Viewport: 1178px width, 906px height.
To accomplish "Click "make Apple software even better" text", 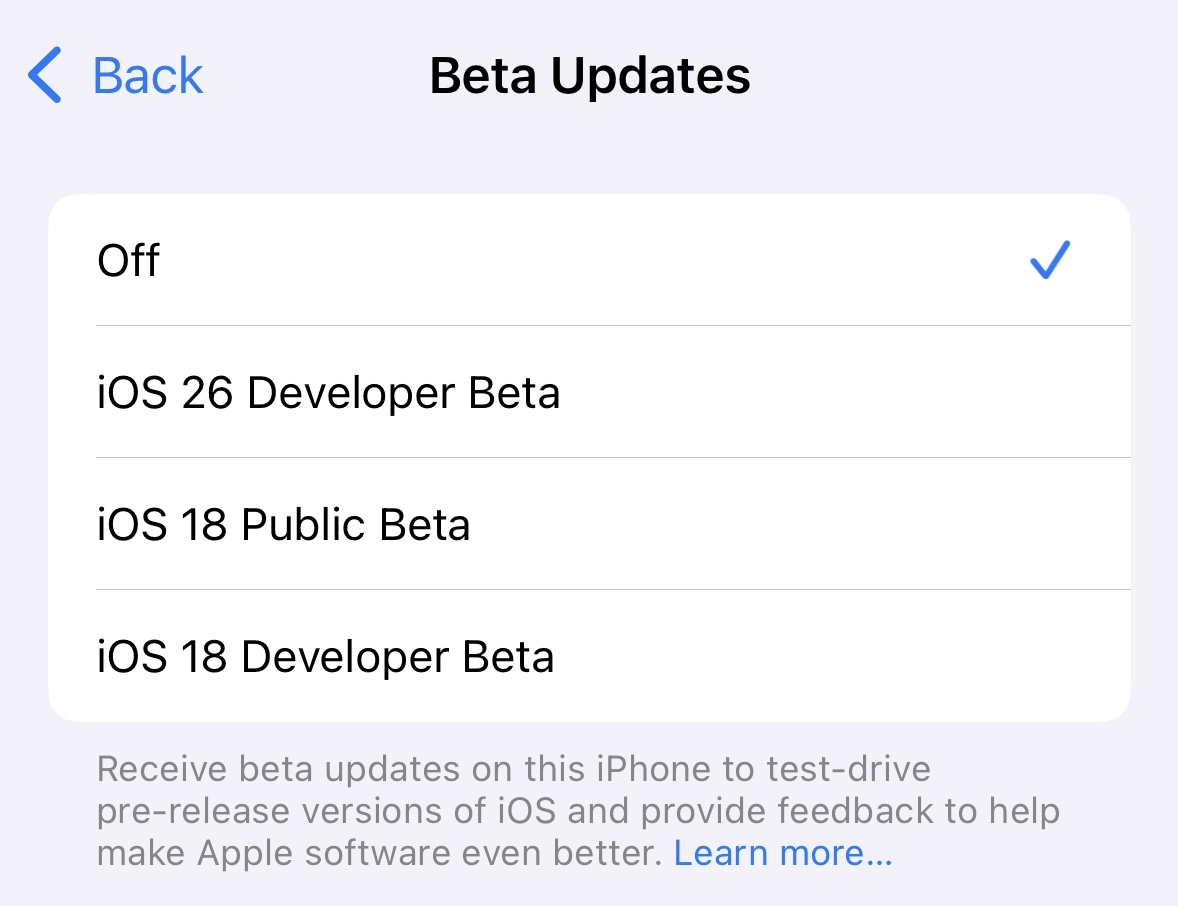I will [380, 854].
